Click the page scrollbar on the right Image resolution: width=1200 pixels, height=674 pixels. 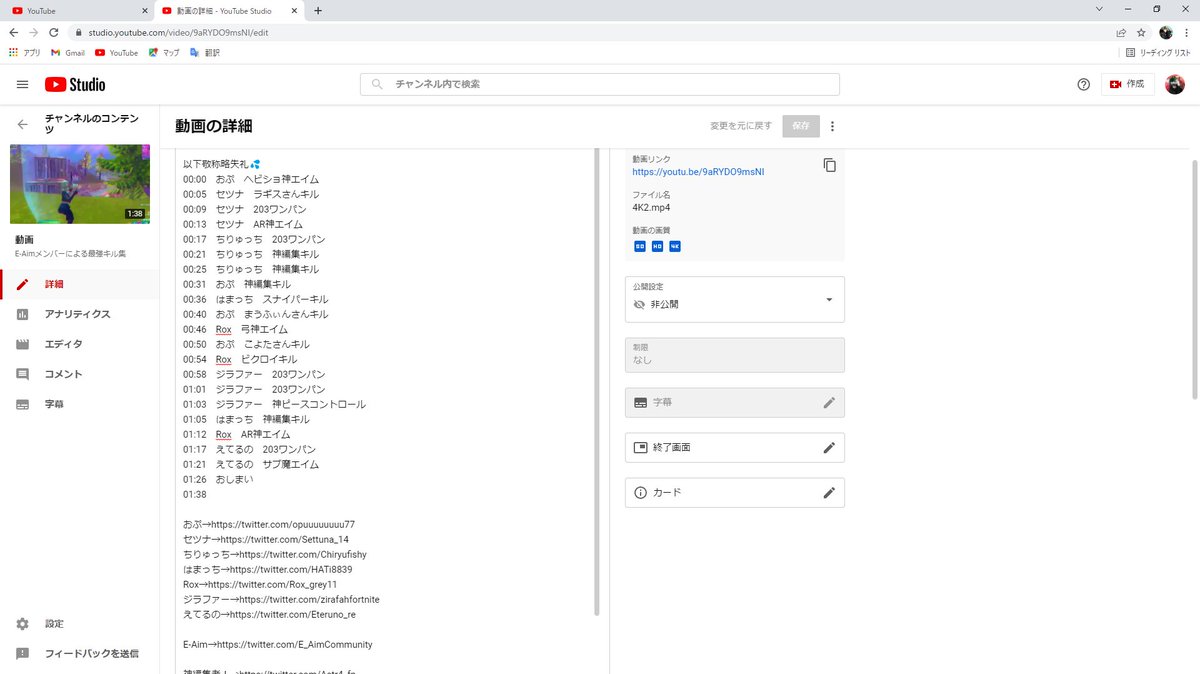[1195, 280]
